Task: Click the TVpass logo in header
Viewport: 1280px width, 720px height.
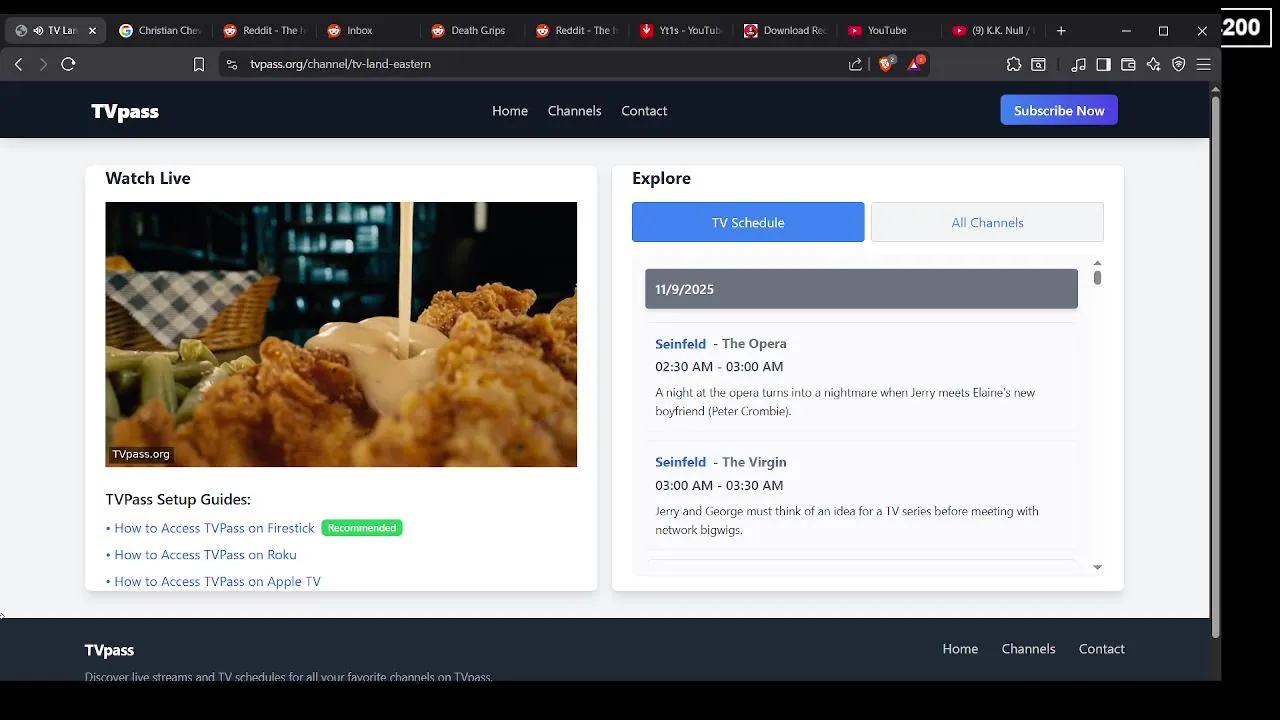Action: tap(125, 111)
